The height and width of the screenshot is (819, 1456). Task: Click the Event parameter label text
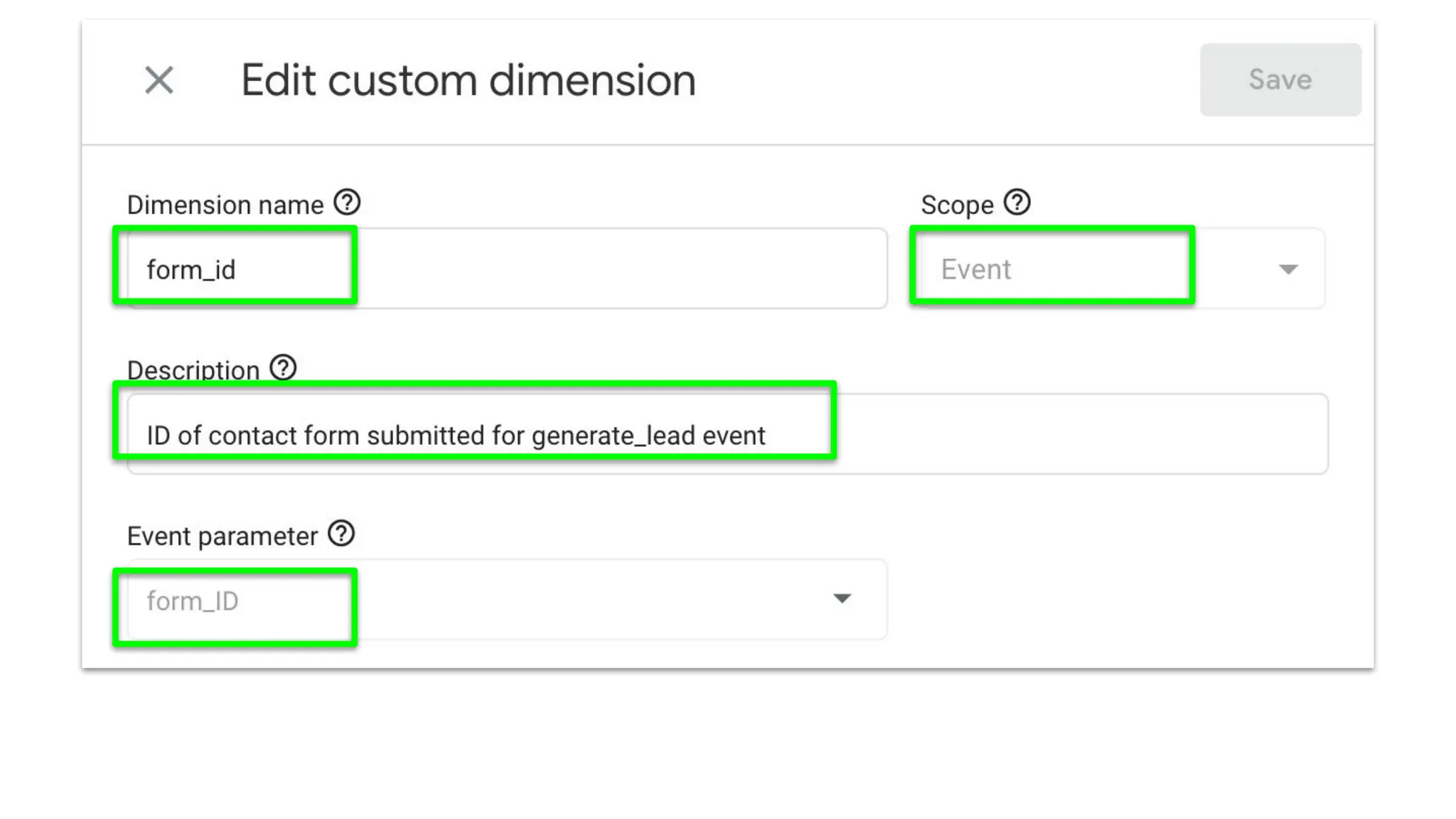[x=222, y=537]
